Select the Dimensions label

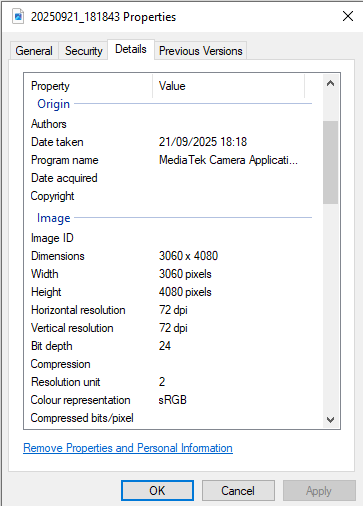tap(58, 256)
